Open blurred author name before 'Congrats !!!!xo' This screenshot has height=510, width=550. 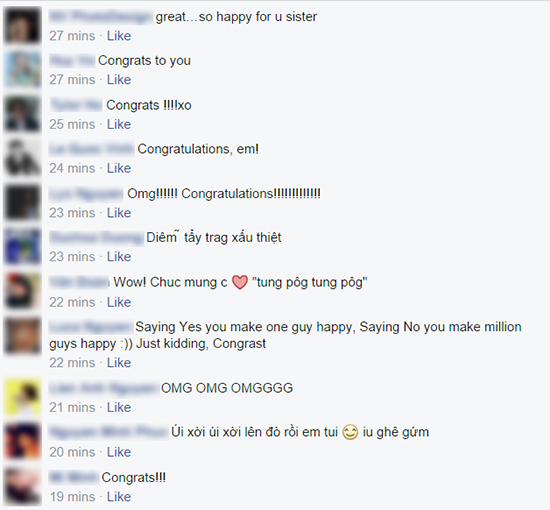click(76, 105)
